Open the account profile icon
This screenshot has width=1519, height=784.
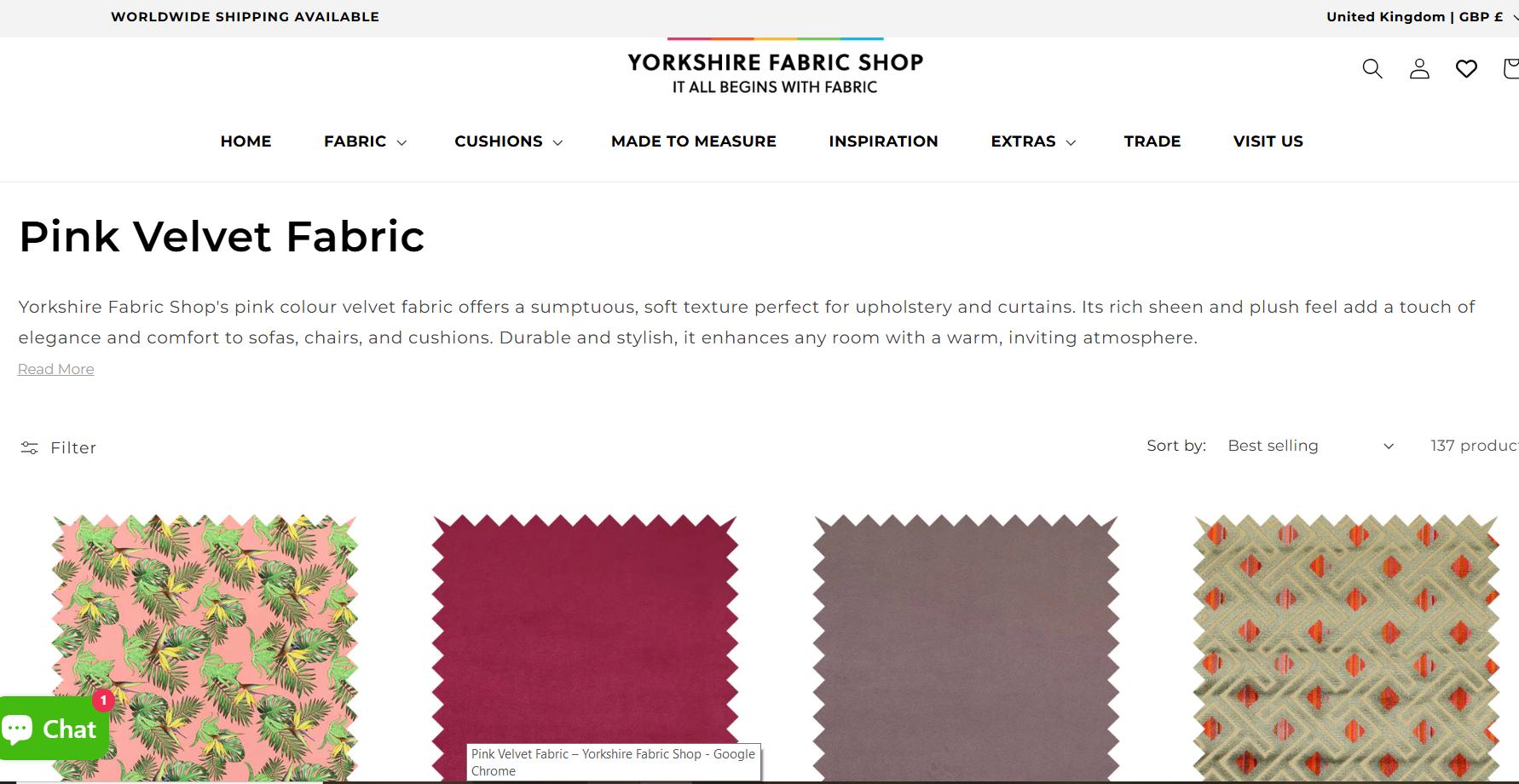tap(1419, 69)
